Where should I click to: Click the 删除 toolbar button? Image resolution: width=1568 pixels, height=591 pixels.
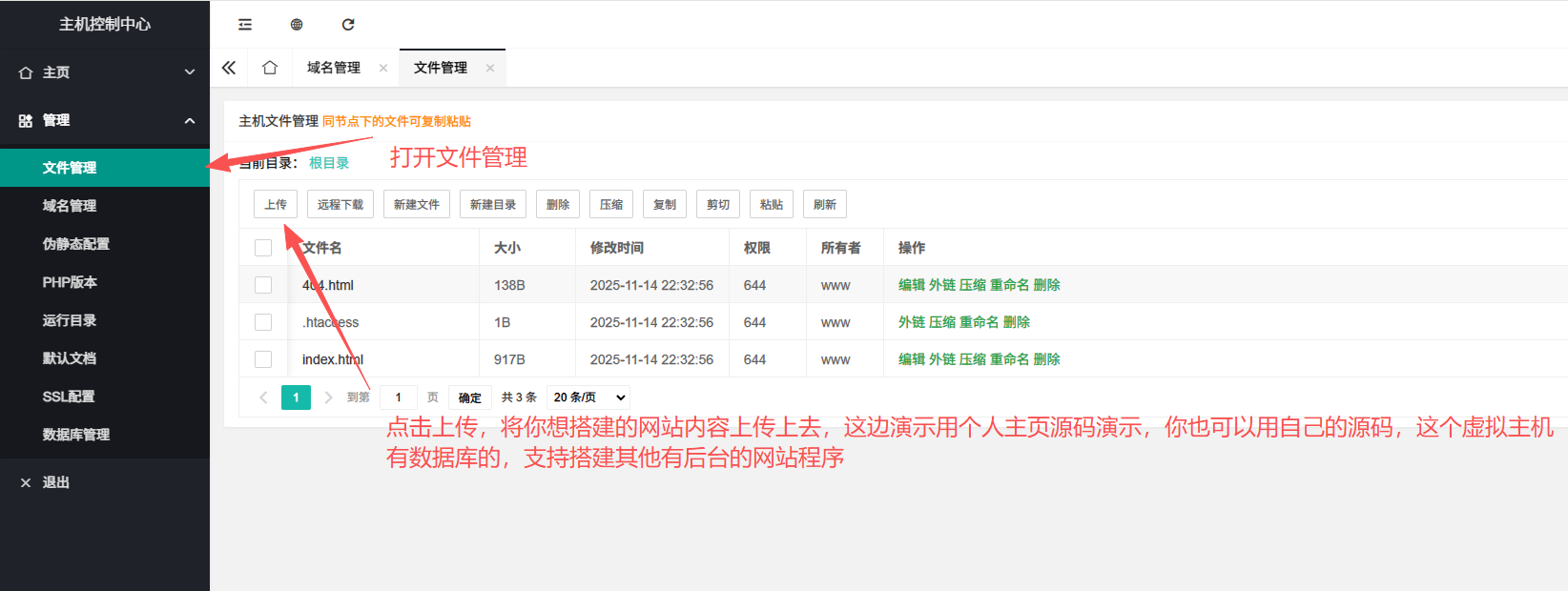pyautogui.click(x=558, y=204)
